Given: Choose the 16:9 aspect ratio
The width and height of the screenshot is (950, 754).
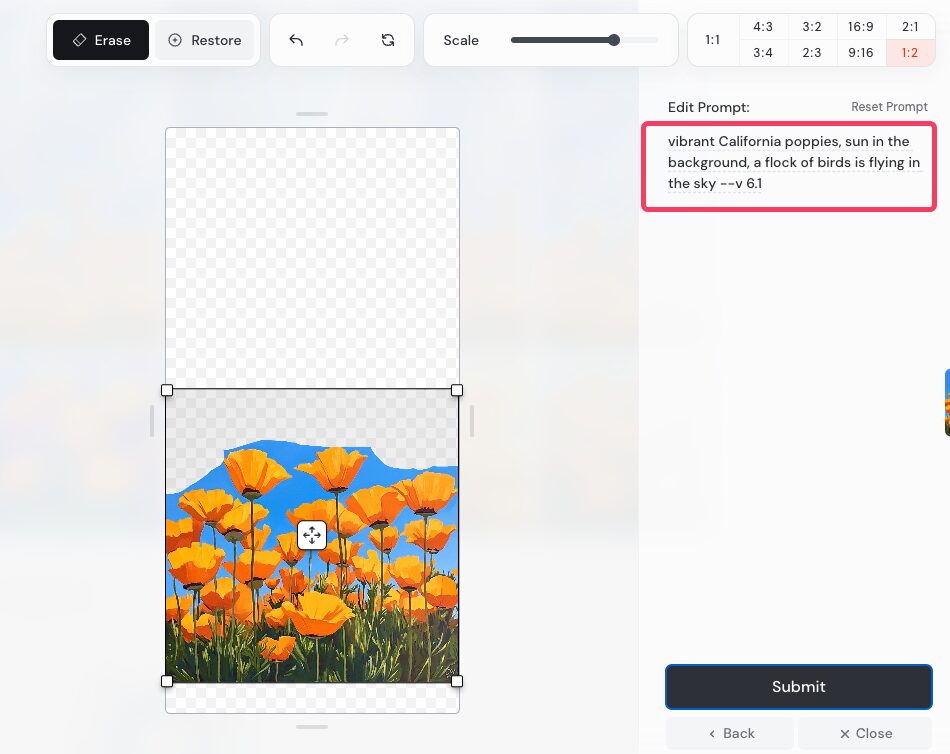Looking at the screenshot, I should [x=860, y=27].
